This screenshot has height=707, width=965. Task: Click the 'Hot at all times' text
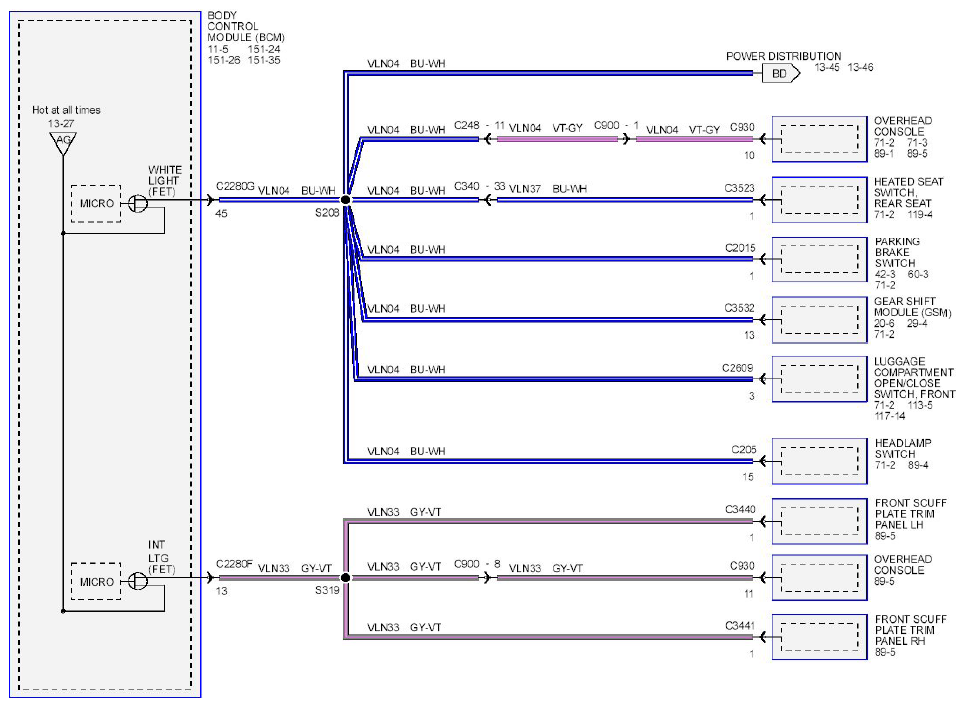(x=66, y=110)
